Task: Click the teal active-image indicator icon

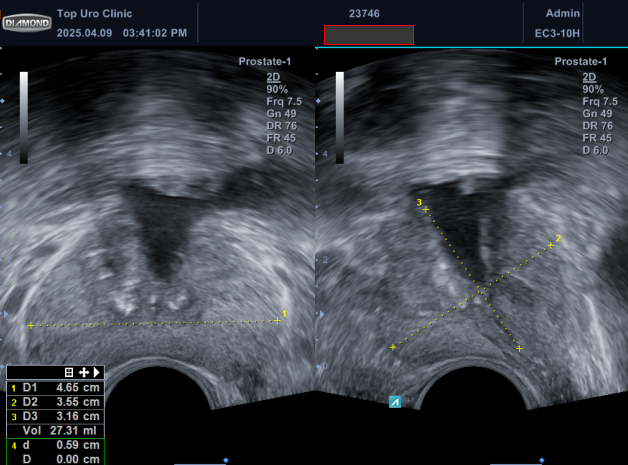Action: (395, 402)
